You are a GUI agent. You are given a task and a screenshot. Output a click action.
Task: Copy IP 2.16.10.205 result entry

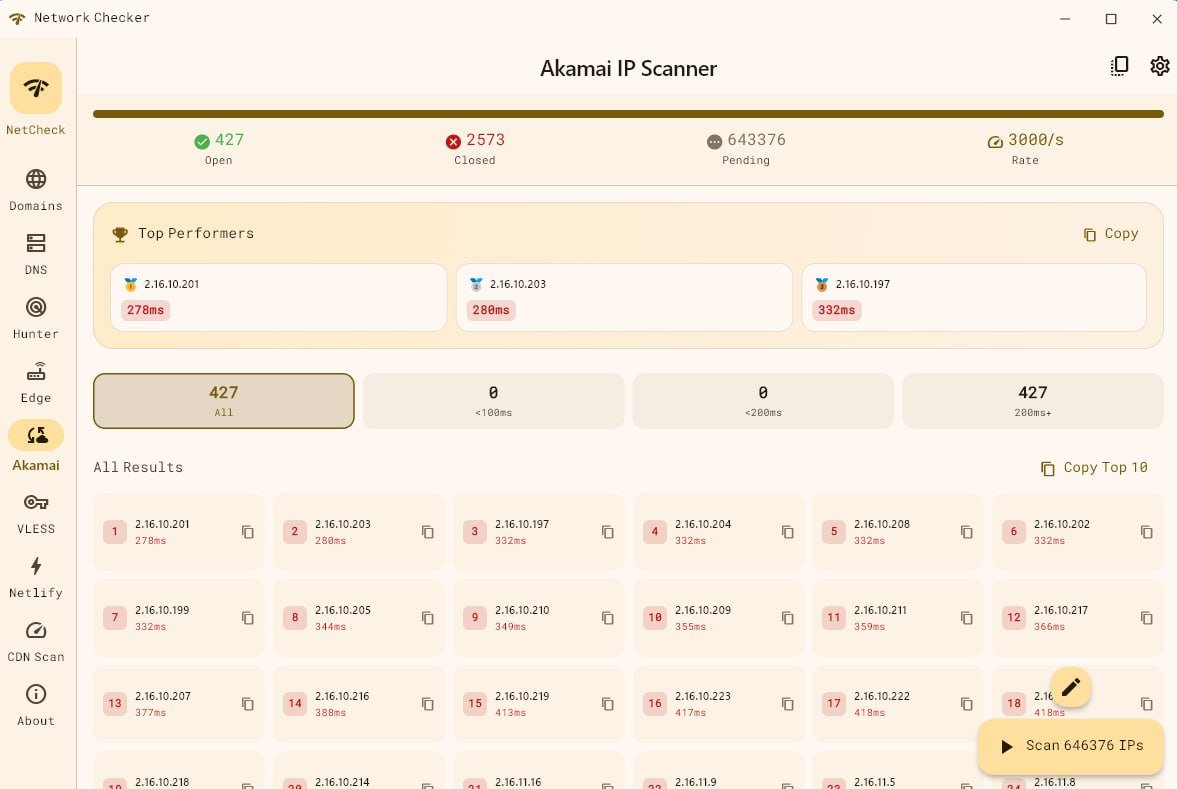[428, 618]
